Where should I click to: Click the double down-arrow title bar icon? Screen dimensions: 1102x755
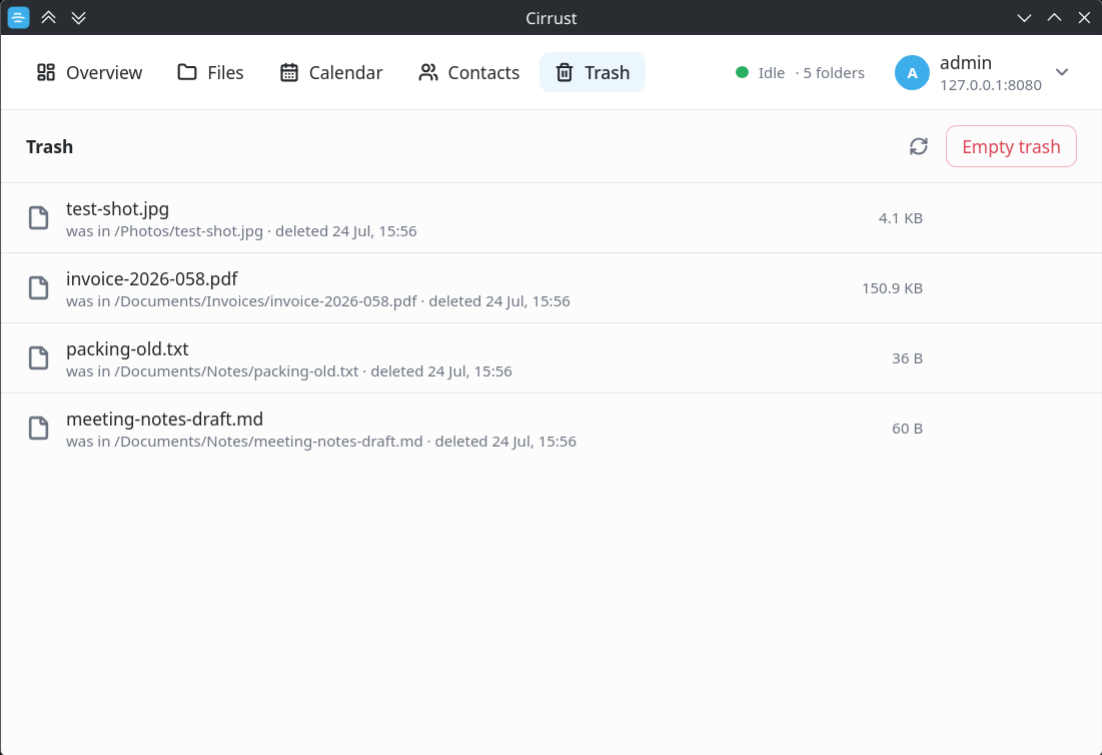[79, 18]
